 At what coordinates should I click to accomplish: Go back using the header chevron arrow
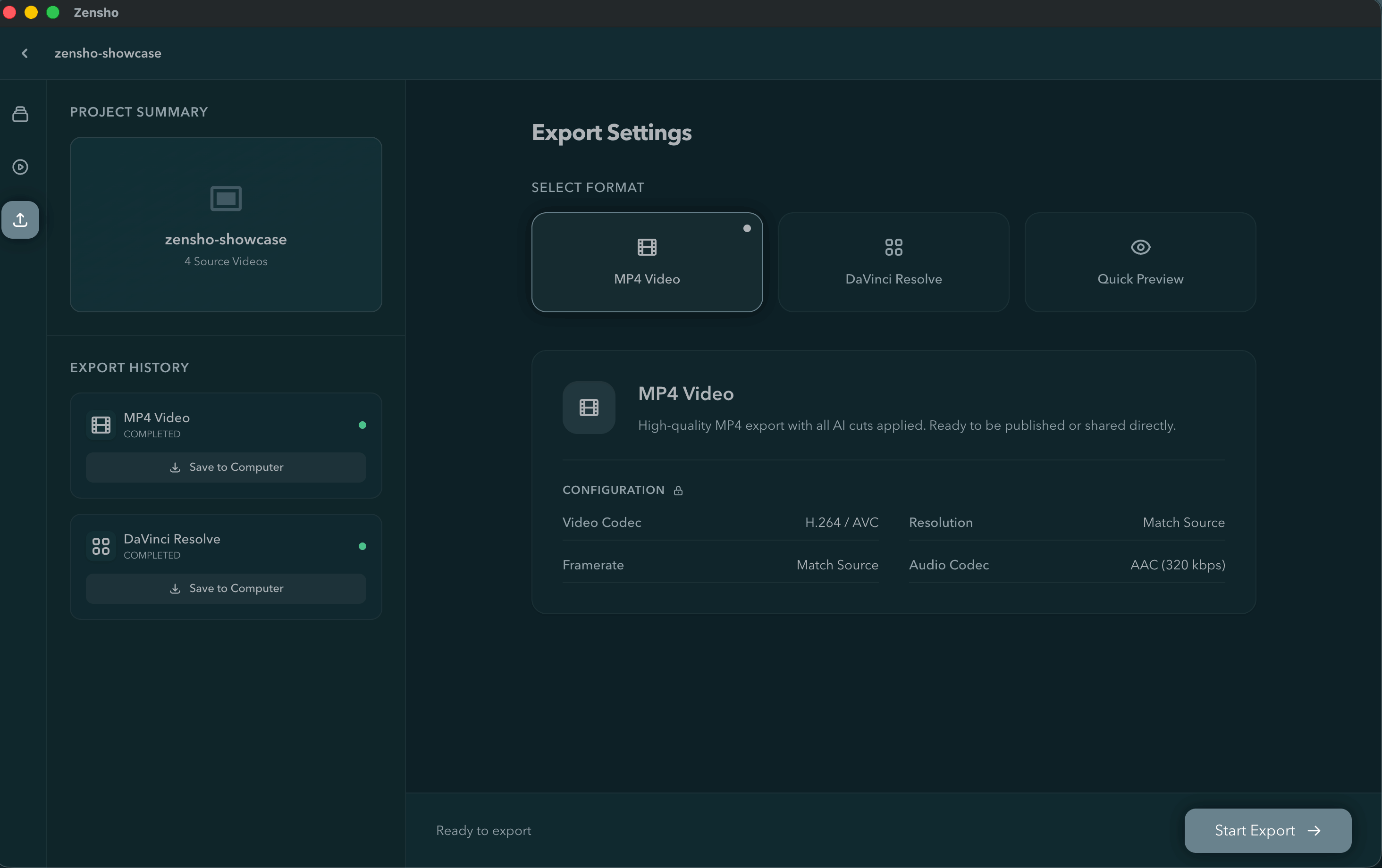click(25, 53)
